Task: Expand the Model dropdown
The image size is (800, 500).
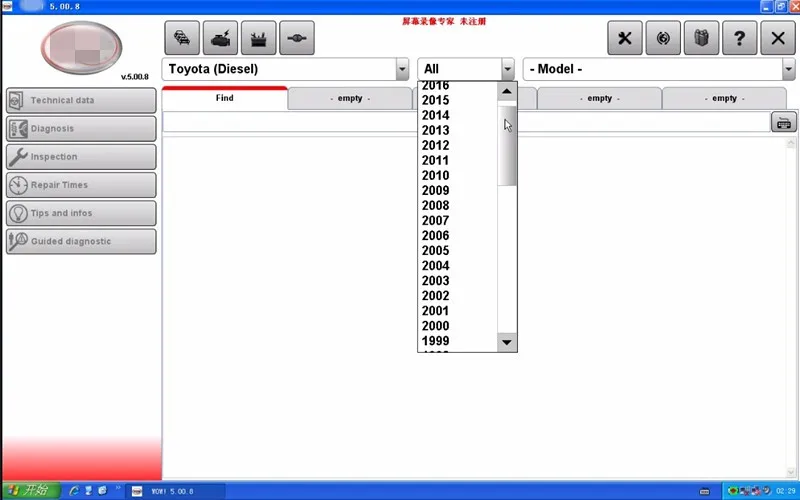Action: tap(789, 69)
